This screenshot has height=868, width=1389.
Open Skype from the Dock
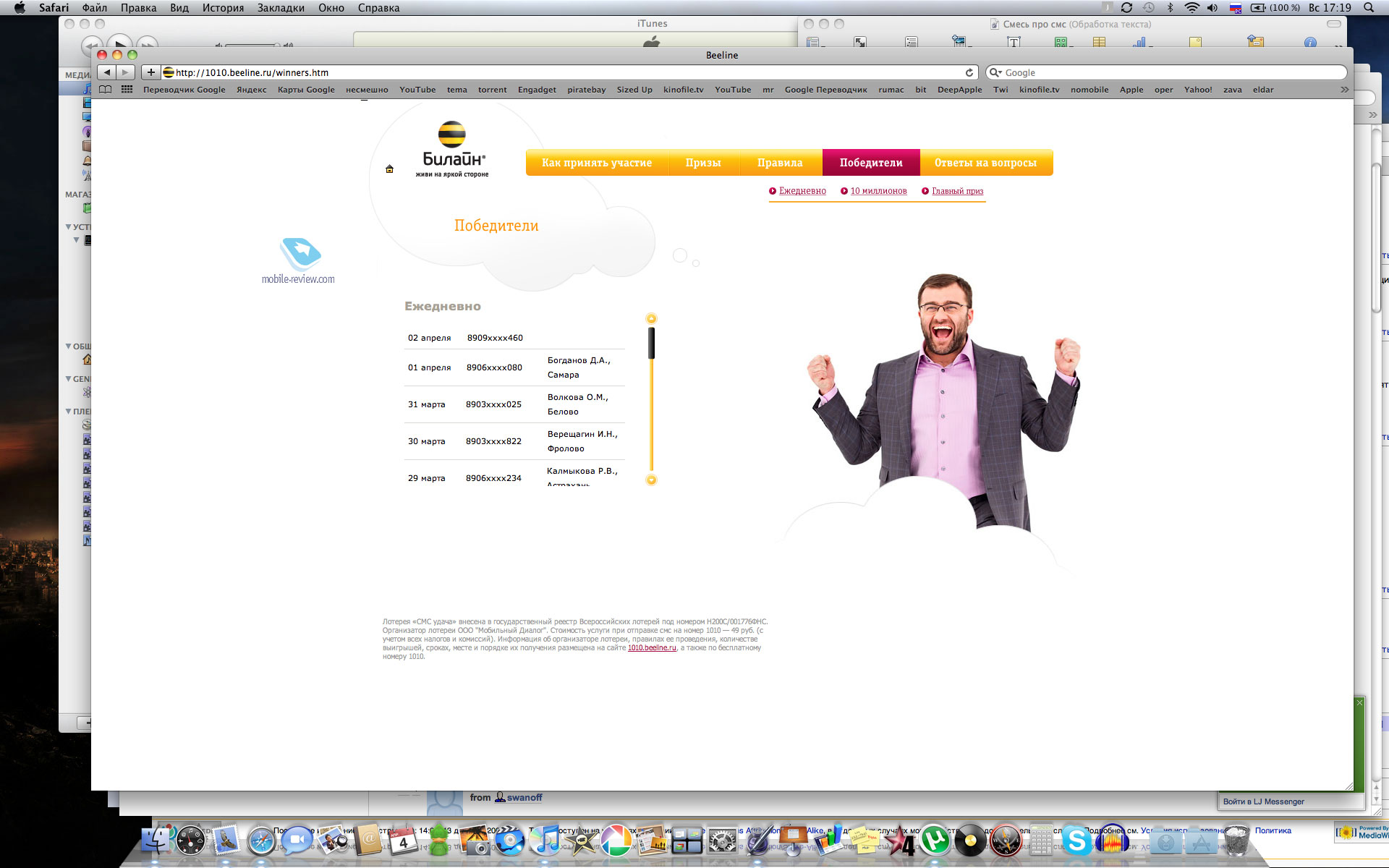1076,841
